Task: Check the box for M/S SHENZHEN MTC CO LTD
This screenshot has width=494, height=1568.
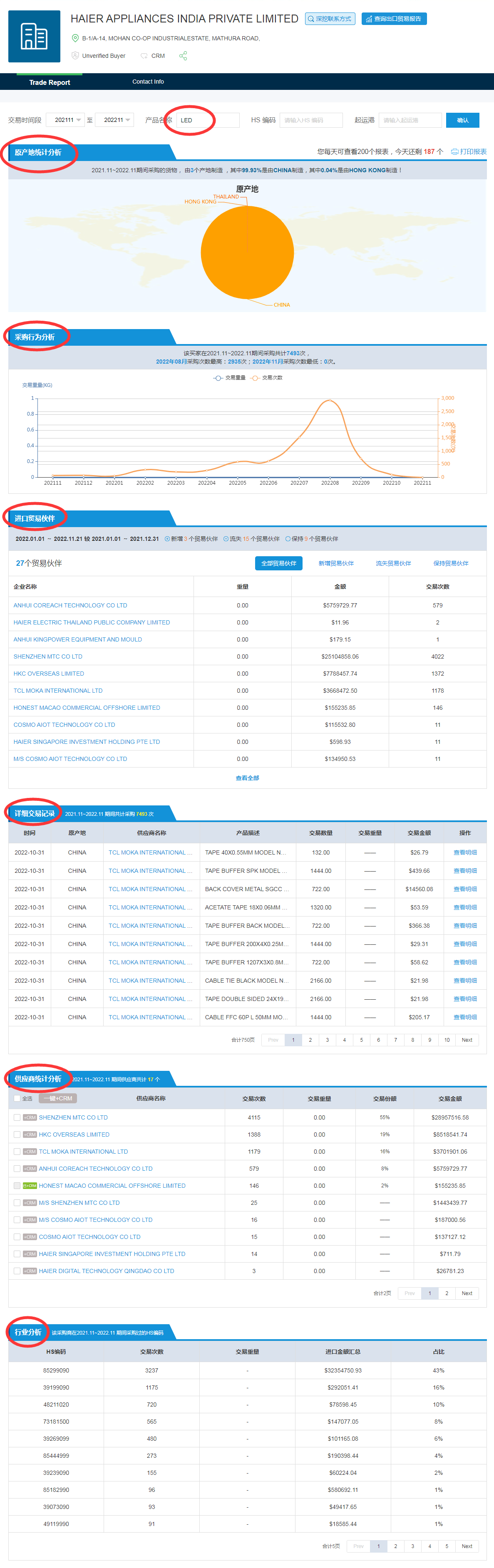Action: [17, 1203]
